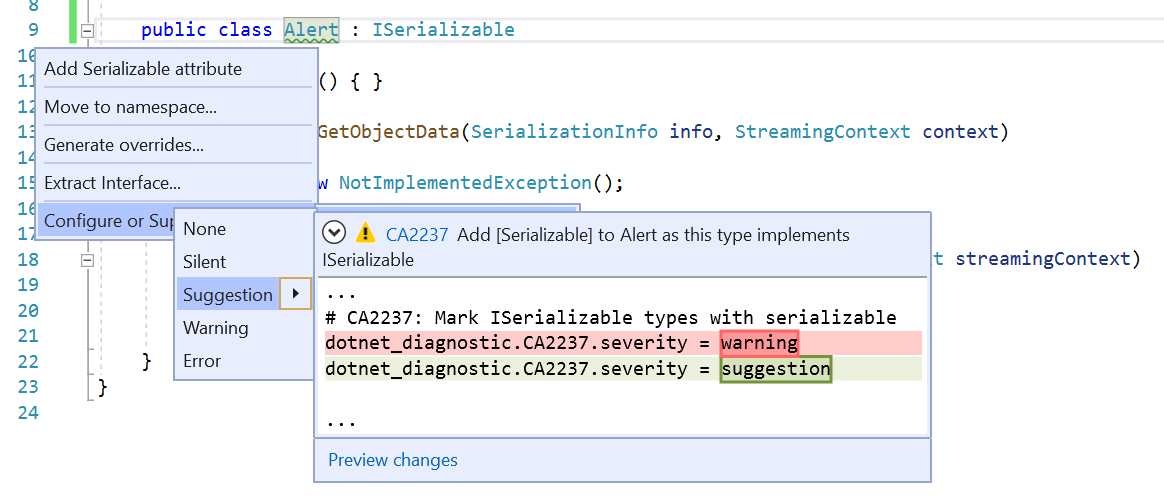Set severity to Warning

[x=243, y=327]
